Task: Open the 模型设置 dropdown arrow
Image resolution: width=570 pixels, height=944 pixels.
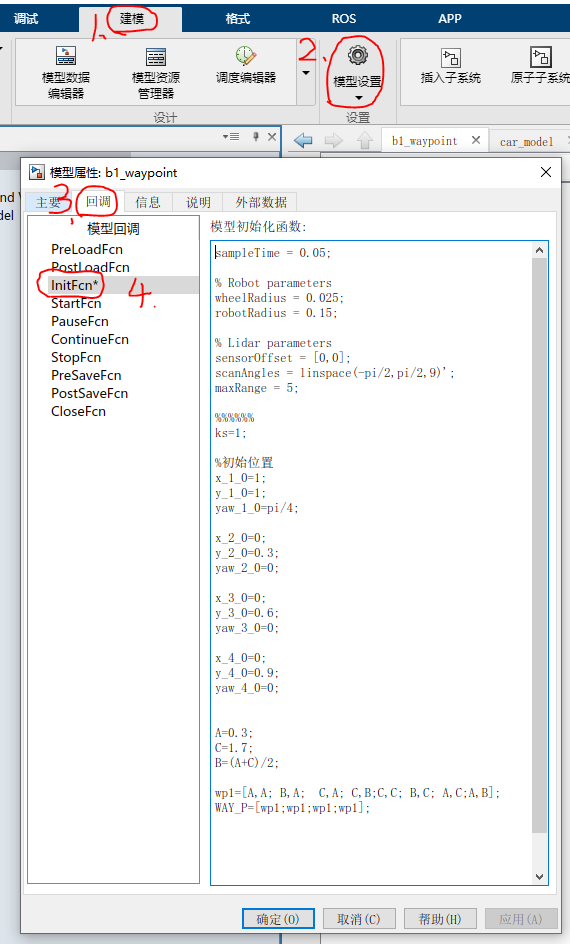Action: pos(359,98)
